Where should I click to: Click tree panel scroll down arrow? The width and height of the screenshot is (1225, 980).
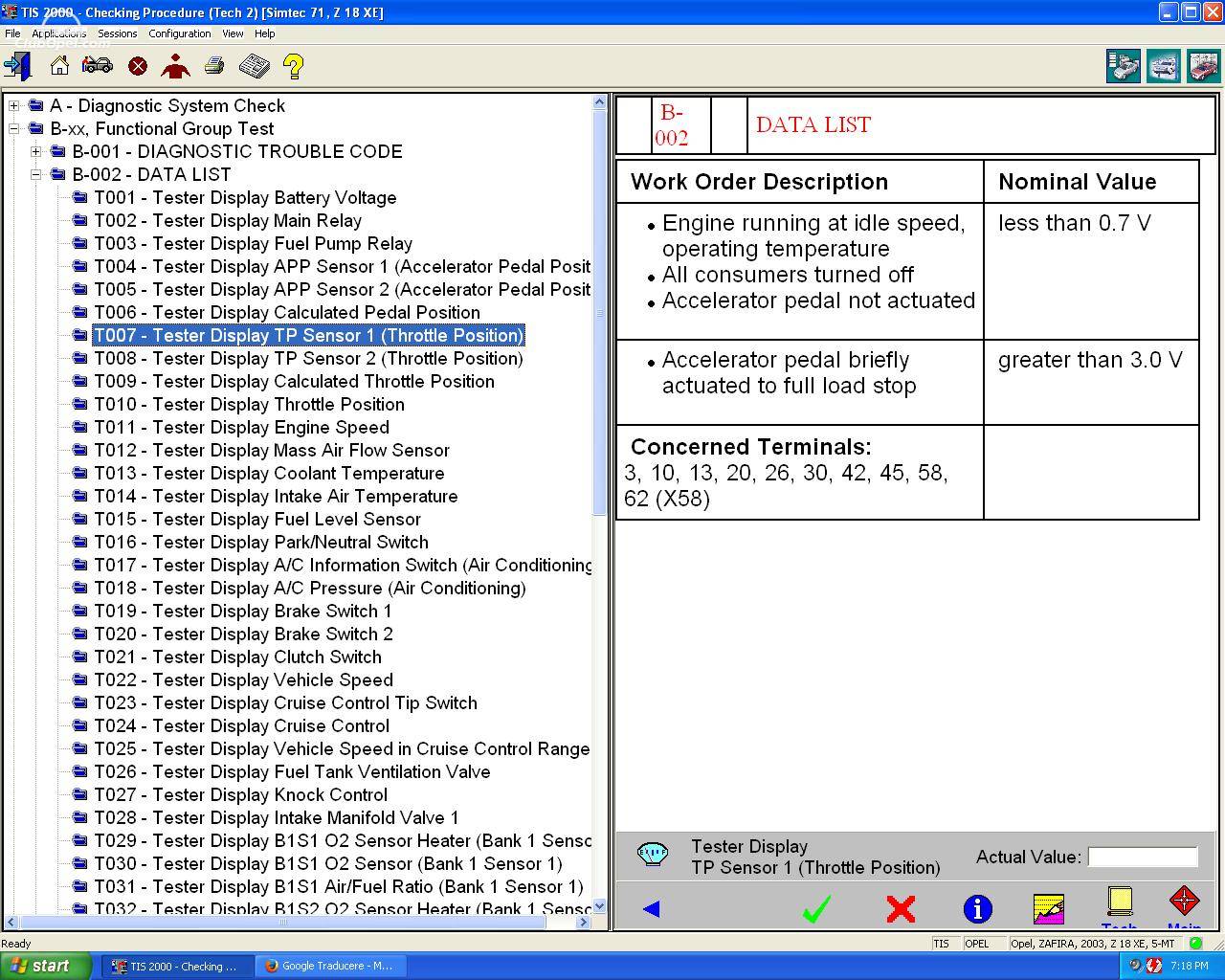(600, 905)
